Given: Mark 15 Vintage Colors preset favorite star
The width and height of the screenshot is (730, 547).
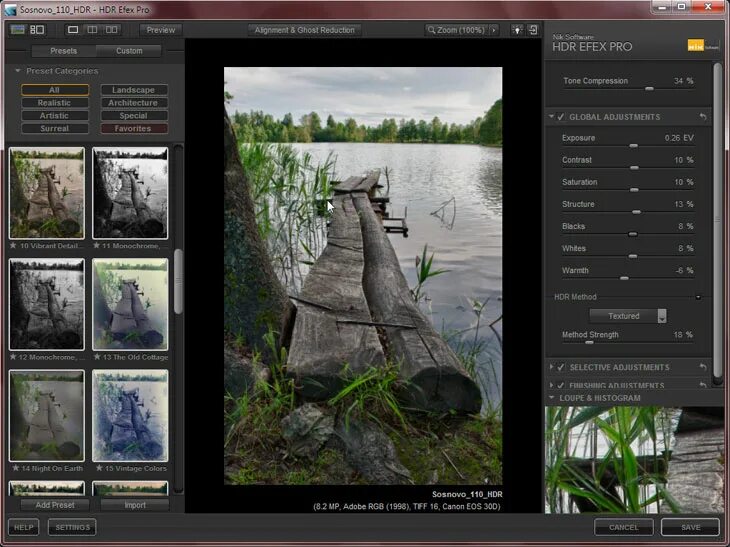Looking at the screenshot, I should point(99,468).
